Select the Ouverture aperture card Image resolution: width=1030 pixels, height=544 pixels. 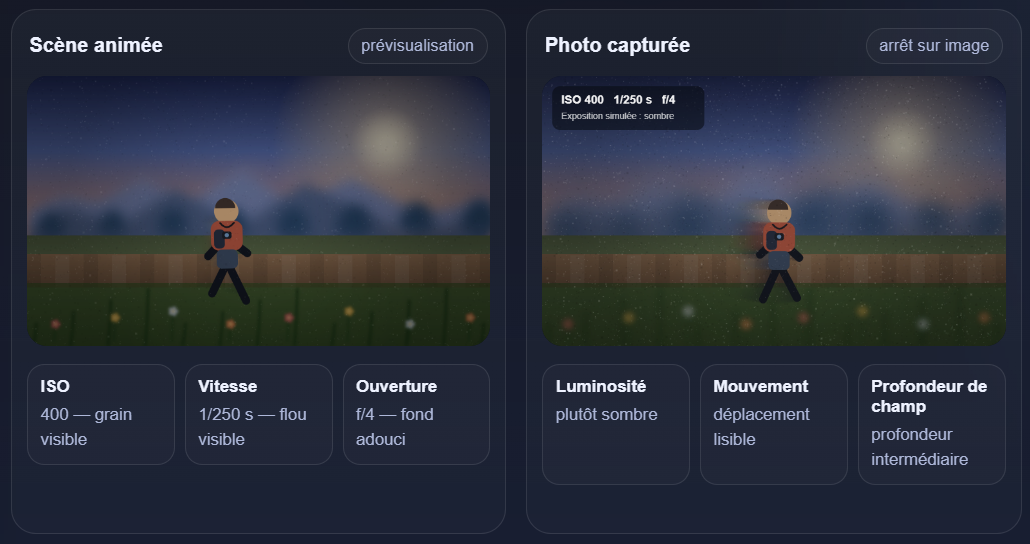(416, 414)
